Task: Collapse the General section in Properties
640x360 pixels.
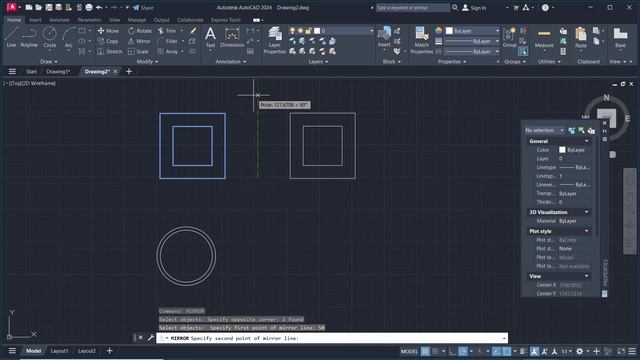Action: pyautogui.click(x=587, y=141)
